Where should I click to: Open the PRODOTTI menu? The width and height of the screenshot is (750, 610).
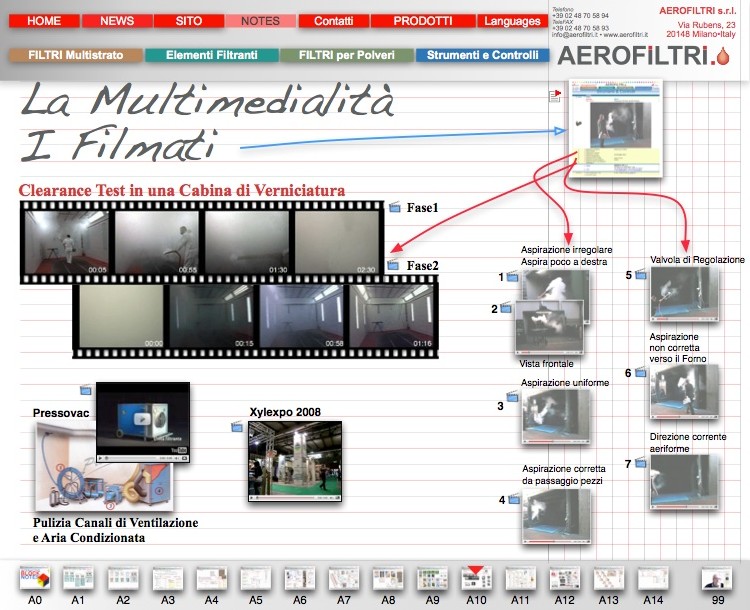click(x=423, y=21)
